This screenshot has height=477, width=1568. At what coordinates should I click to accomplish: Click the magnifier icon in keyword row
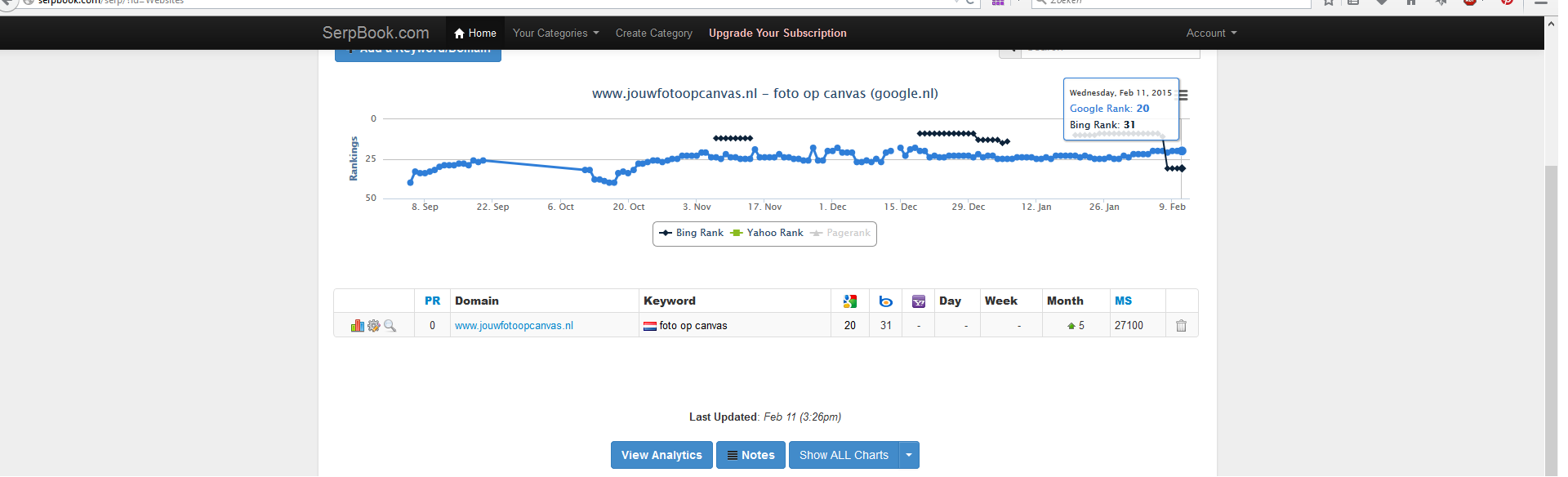[390, 326]
